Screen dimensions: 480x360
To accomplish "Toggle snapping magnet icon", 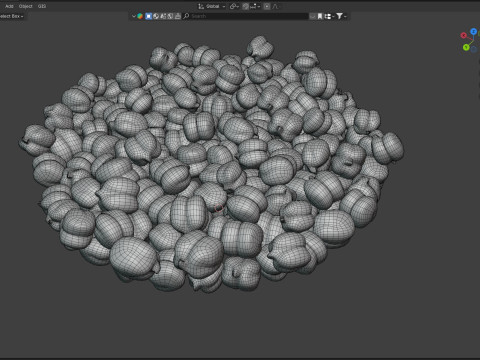I will pos(245,6).
